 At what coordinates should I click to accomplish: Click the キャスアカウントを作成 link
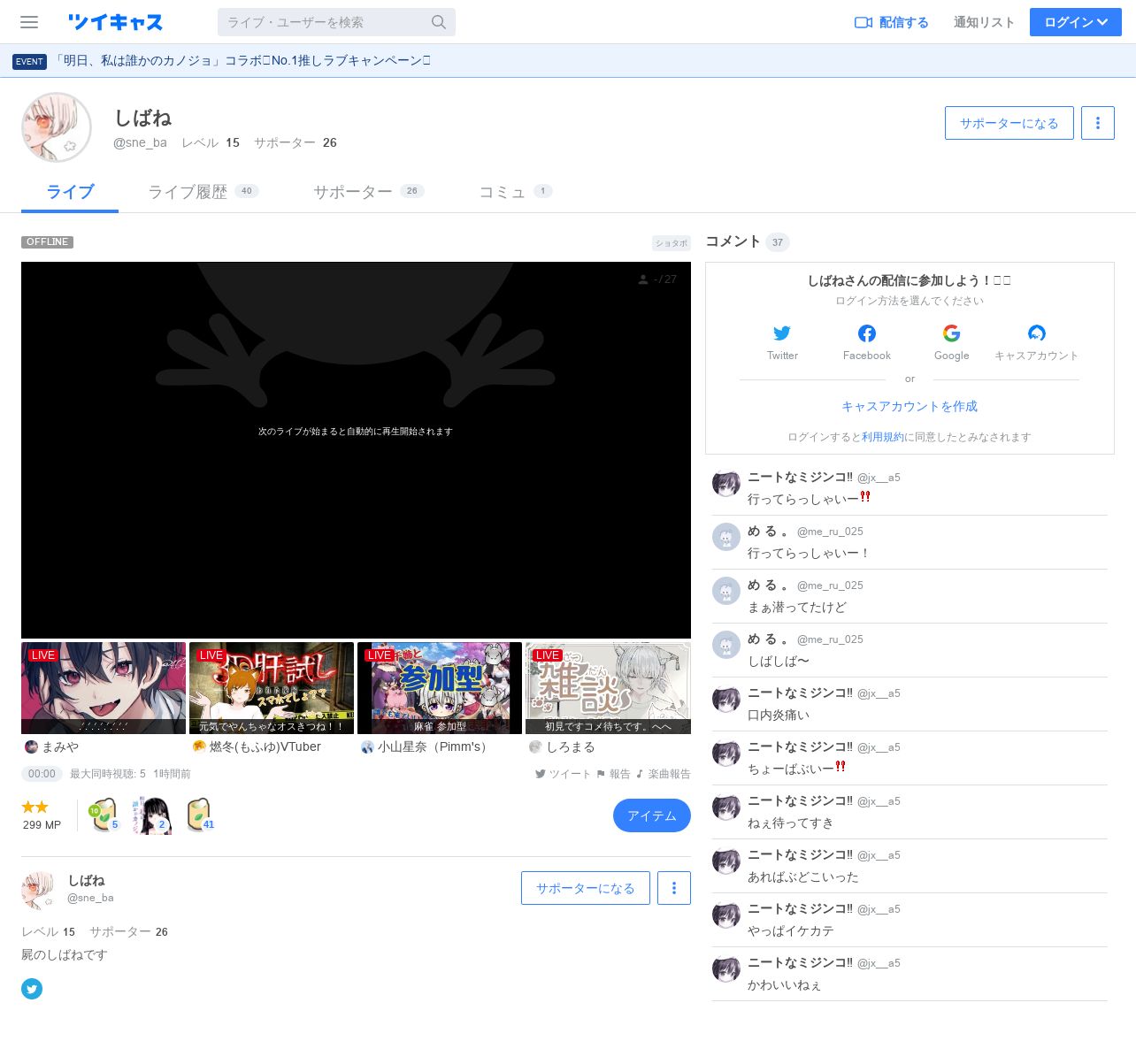point(910,406)
